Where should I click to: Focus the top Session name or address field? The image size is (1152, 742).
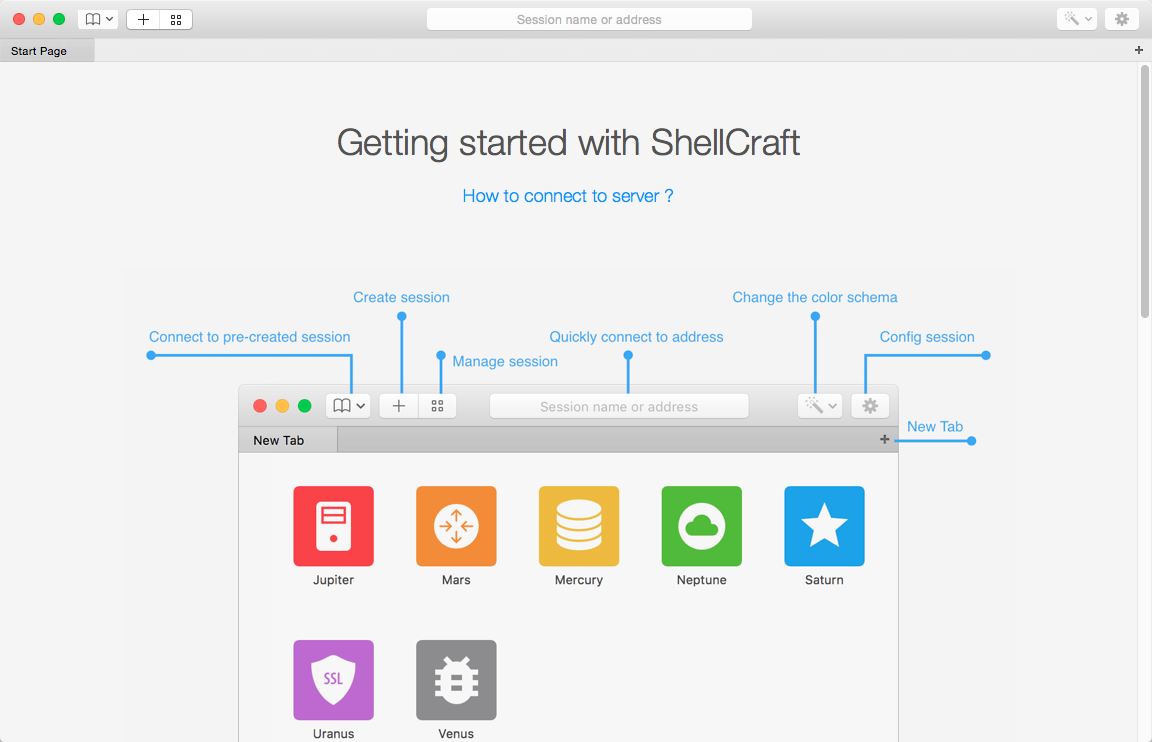pos(589,19)
